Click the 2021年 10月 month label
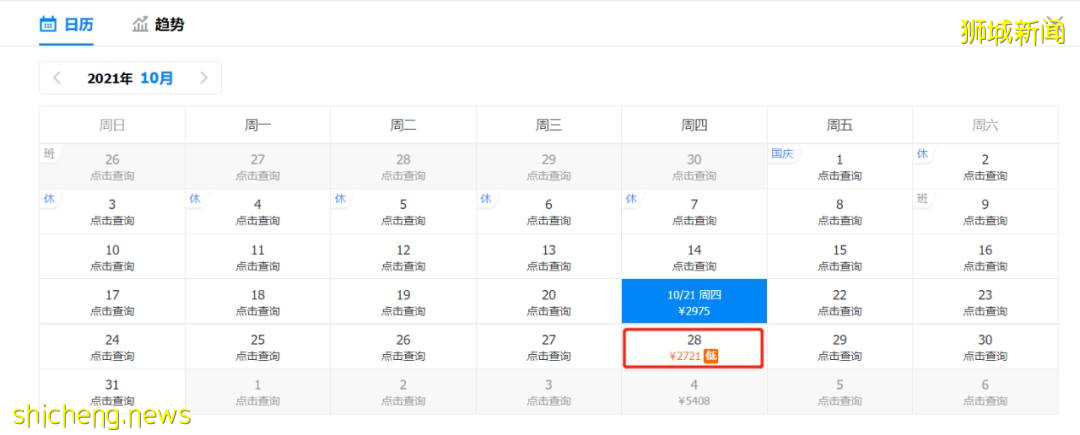 130,78
